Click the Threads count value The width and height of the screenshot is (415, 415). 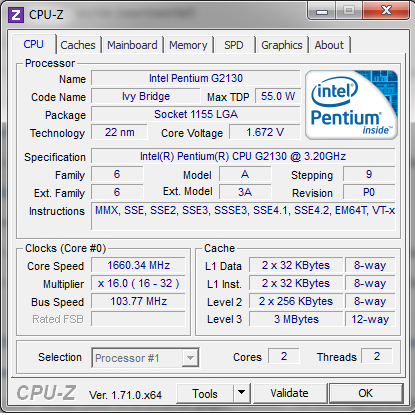pyautogui.click(x=377, y=356)
